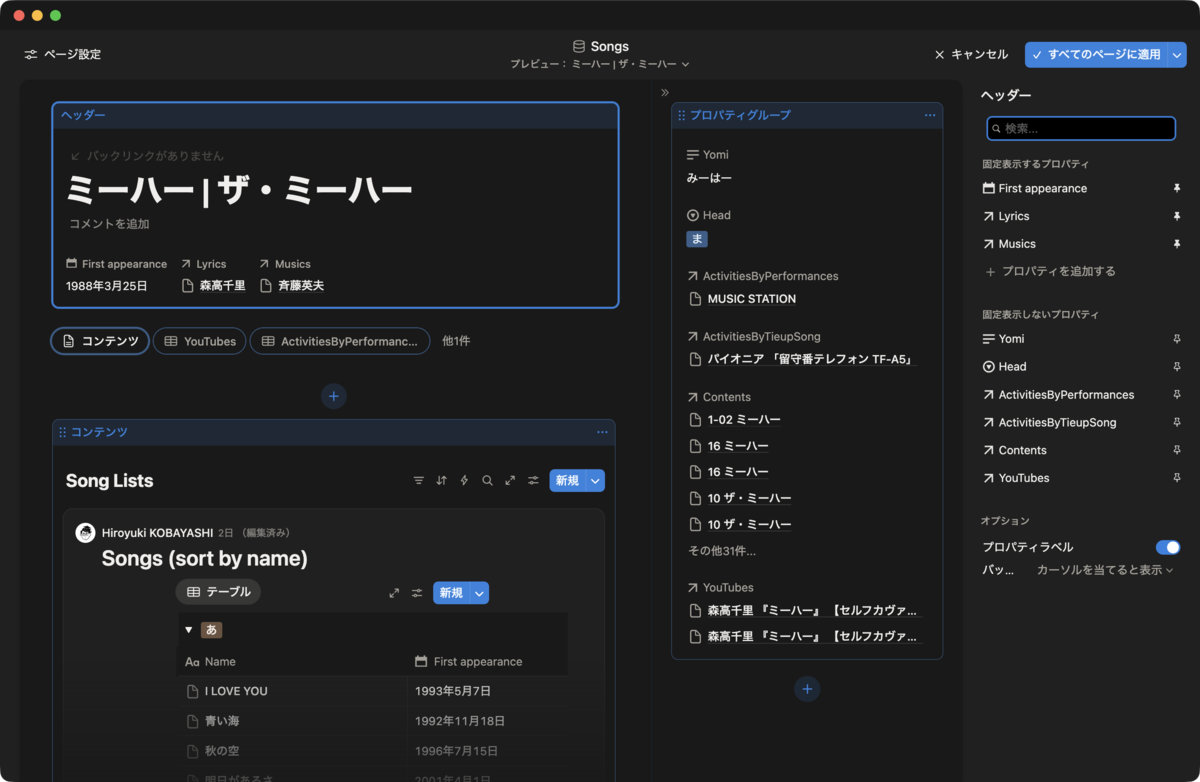Image resolution: width=1200 pixels, height=782 pixels.
Task: Open the settings sliders icon beside the テーブル view
Action: tap(417, 593)
